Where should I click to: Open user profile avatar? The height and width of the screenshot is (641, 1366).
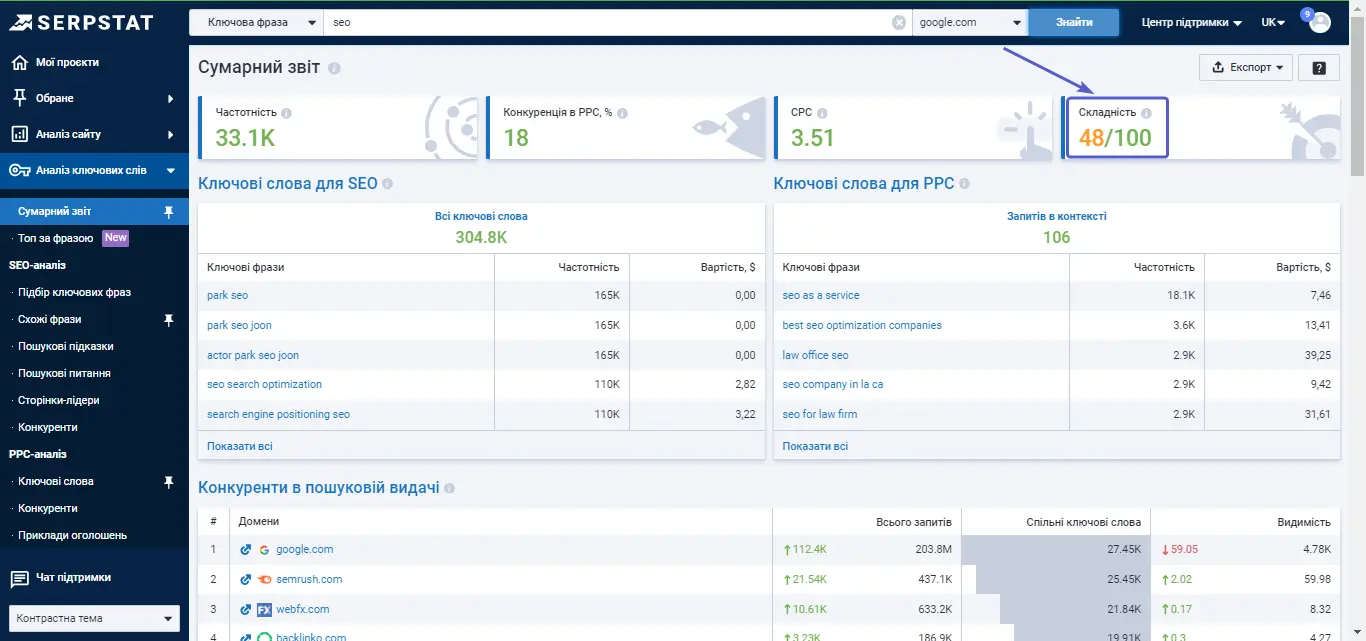1320,22
